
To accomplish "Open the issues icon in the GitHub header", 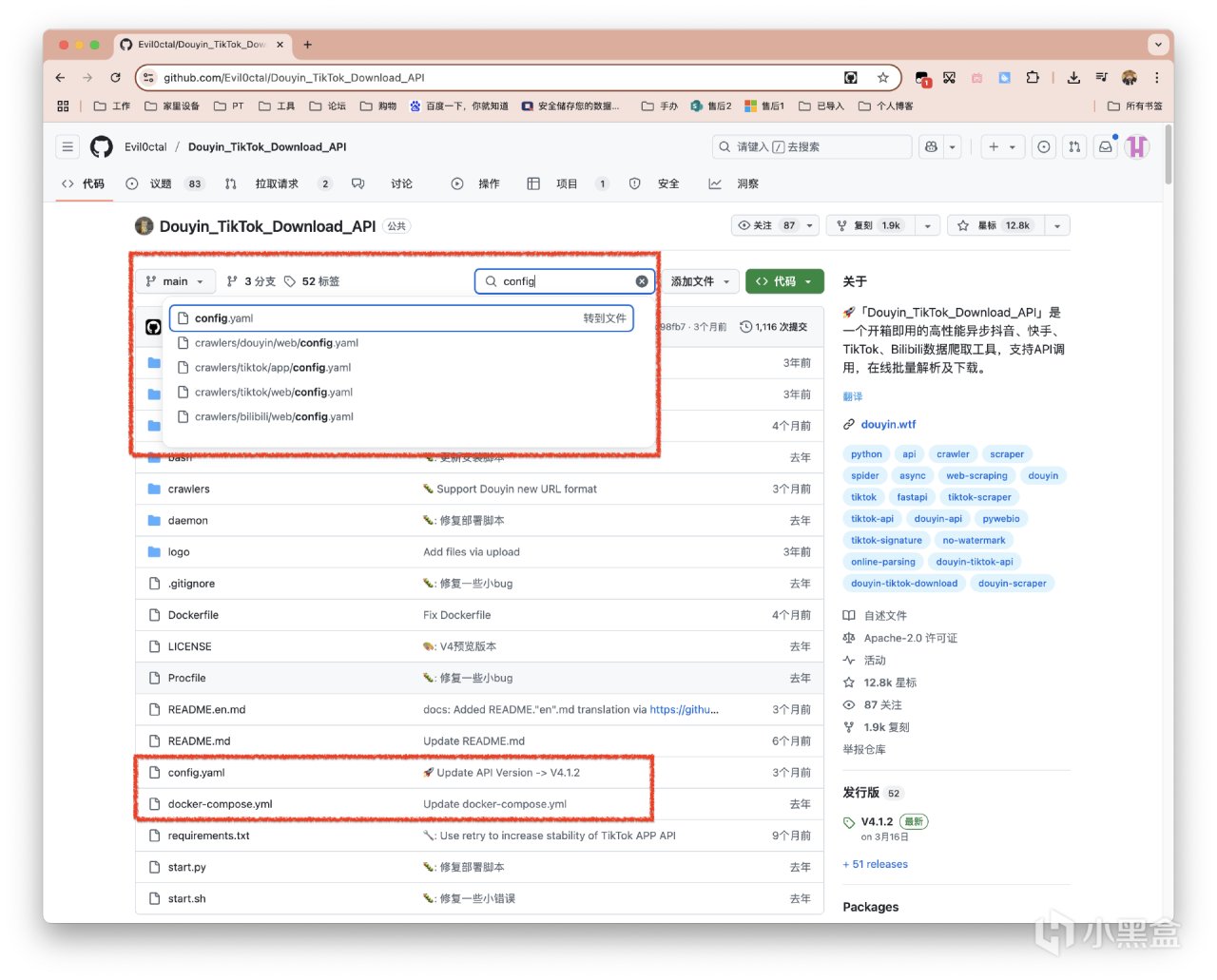I will point(1044,146).
